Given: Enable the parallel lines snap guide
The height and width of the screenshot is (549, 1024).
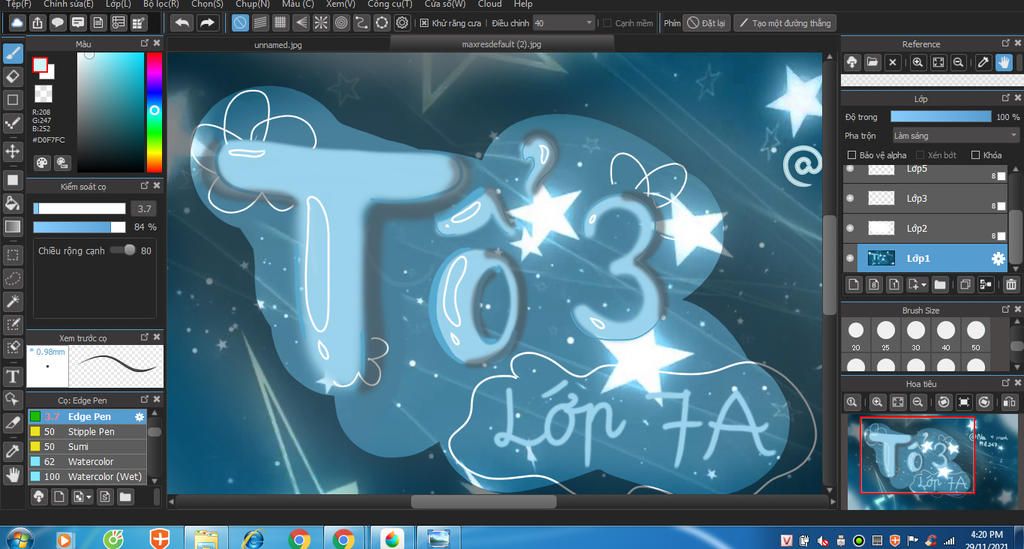Looking at the screenshot, I should click(x=260, y=23).
